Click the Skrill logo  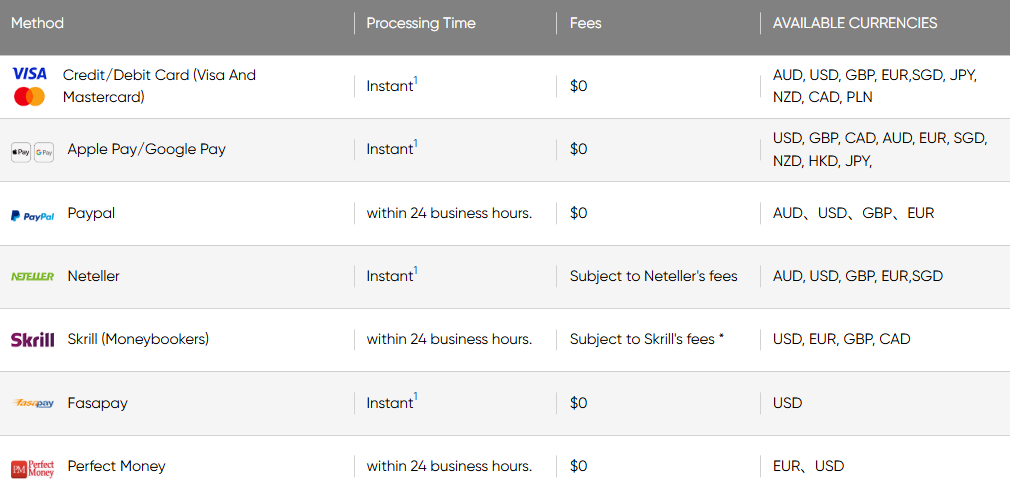click(x=32, y=340)
